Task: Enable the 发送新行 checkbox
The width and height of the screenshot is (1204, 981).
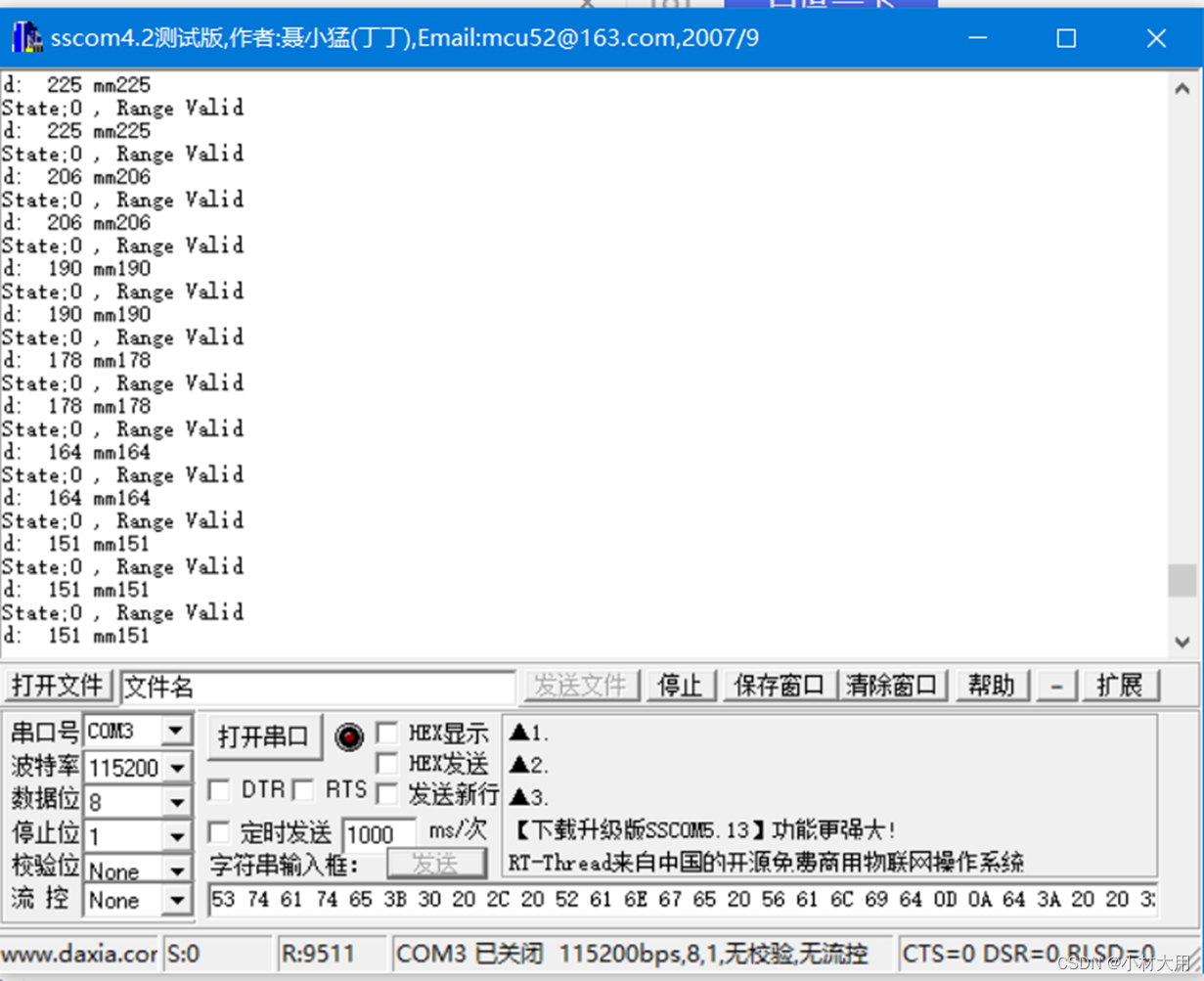Action: pyautogui.click(x=387, y=794)
